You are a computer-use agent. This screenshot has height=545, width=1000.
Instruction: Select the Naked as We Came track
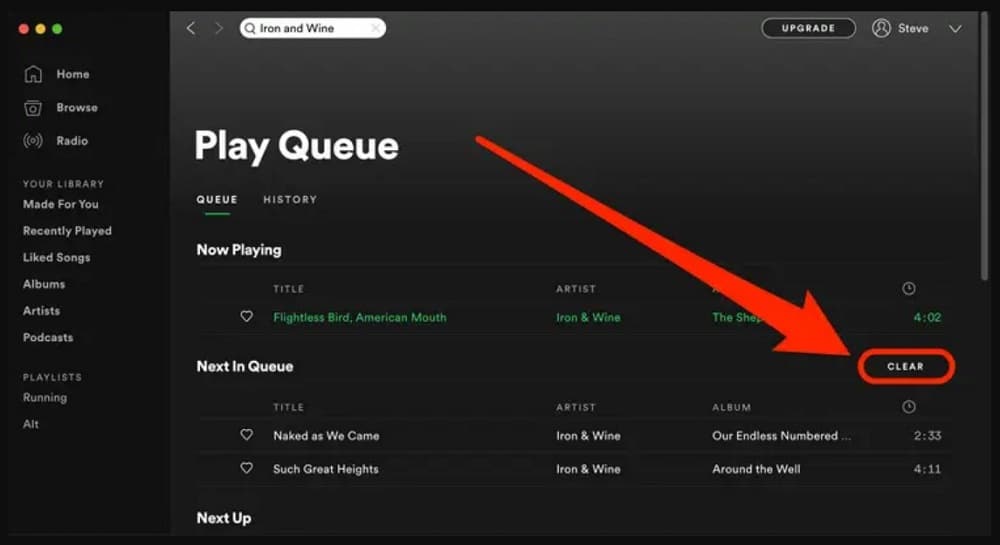326,436
